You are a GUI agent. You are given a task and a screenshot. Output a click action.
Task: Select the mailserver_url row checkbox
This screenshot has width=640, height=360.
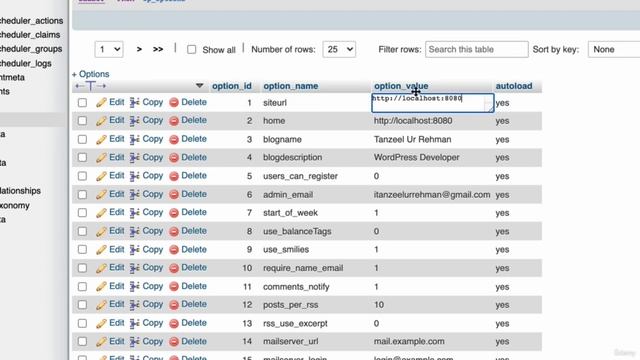[82, 342]
